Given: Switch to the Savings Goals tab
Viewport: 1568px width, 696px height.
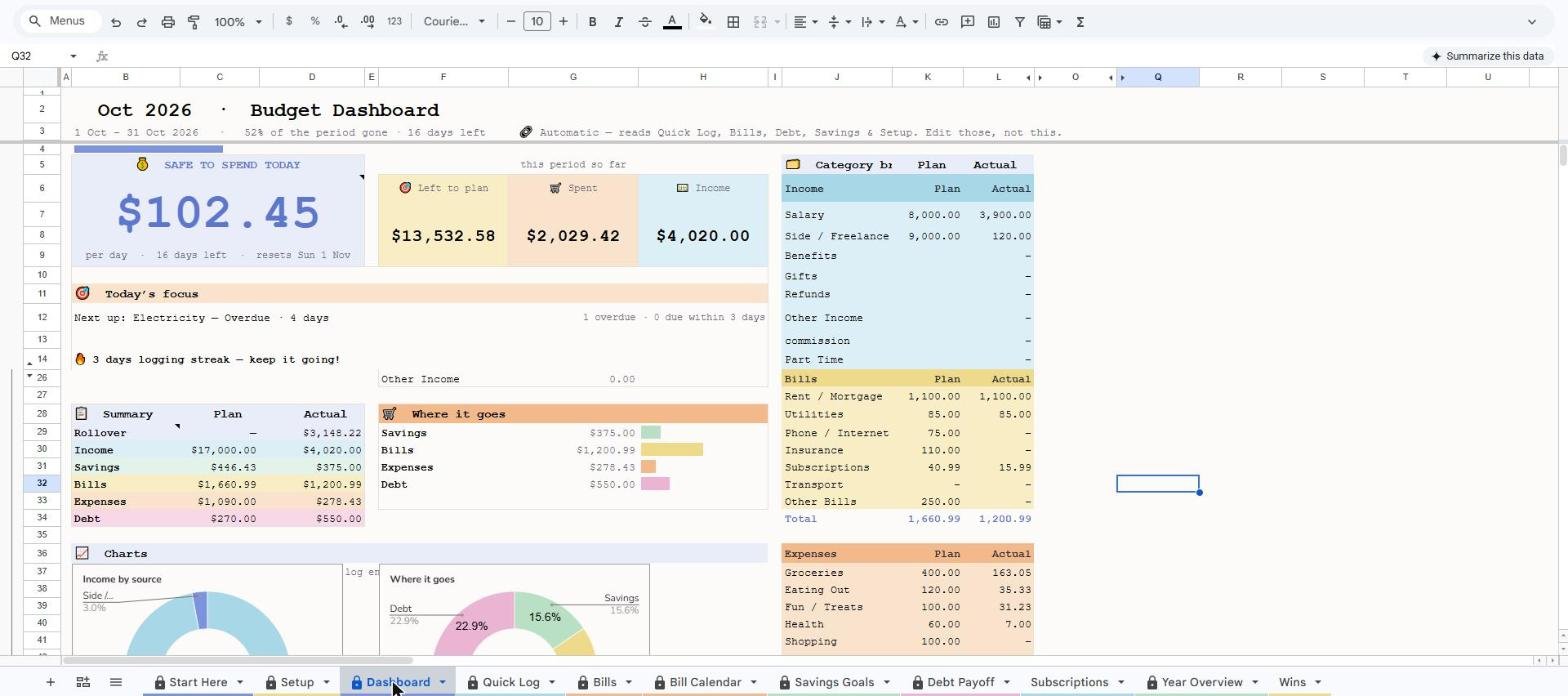Looking at the screenshot, I should (x=834, y=682).
